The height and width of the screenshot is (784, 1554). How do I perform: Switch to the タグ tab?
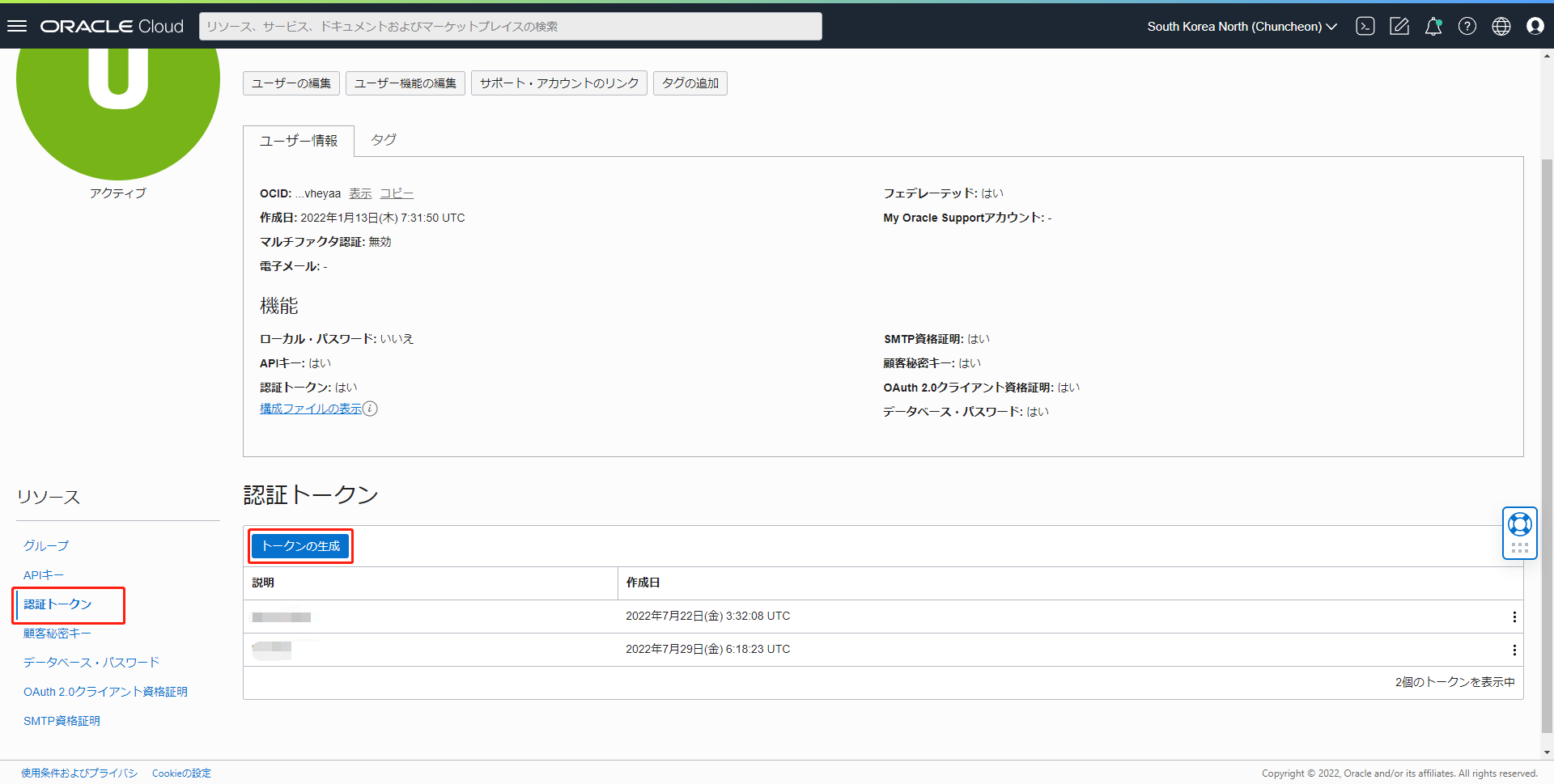(x=384, y=140)
